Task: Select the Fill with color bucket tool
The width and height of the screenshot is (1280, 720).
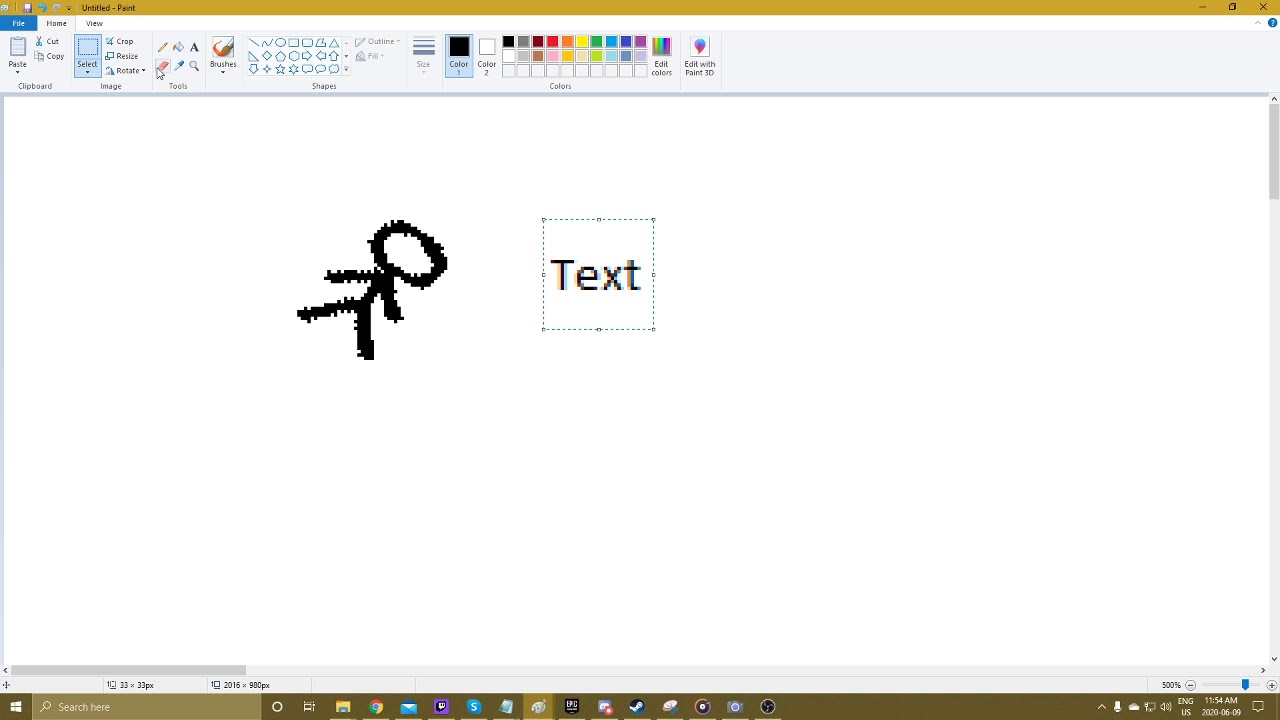Action: point(178,47)
